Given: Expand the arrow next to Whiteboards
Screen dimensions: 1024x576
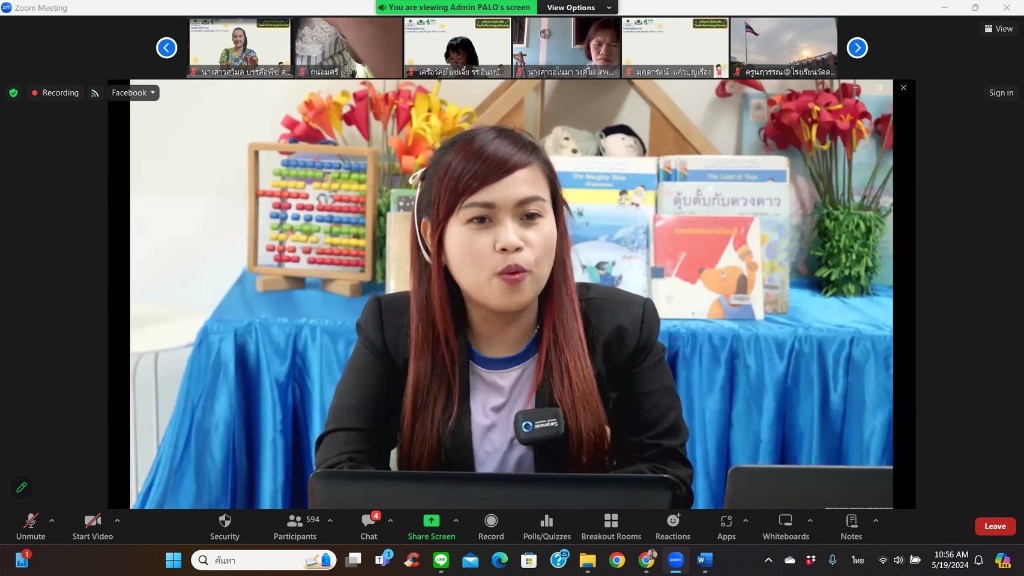Looking at the screenshot, I should click(x=810, y=520).
